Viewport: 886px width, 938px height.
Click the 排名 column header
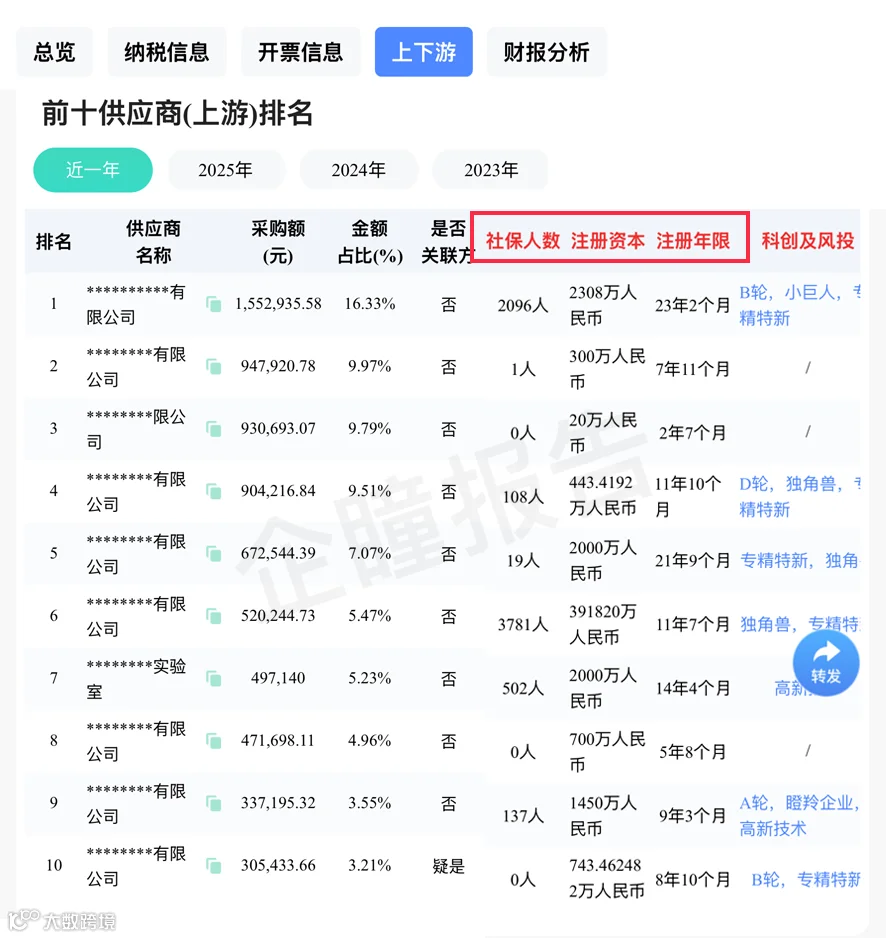[x=54, y=242]
